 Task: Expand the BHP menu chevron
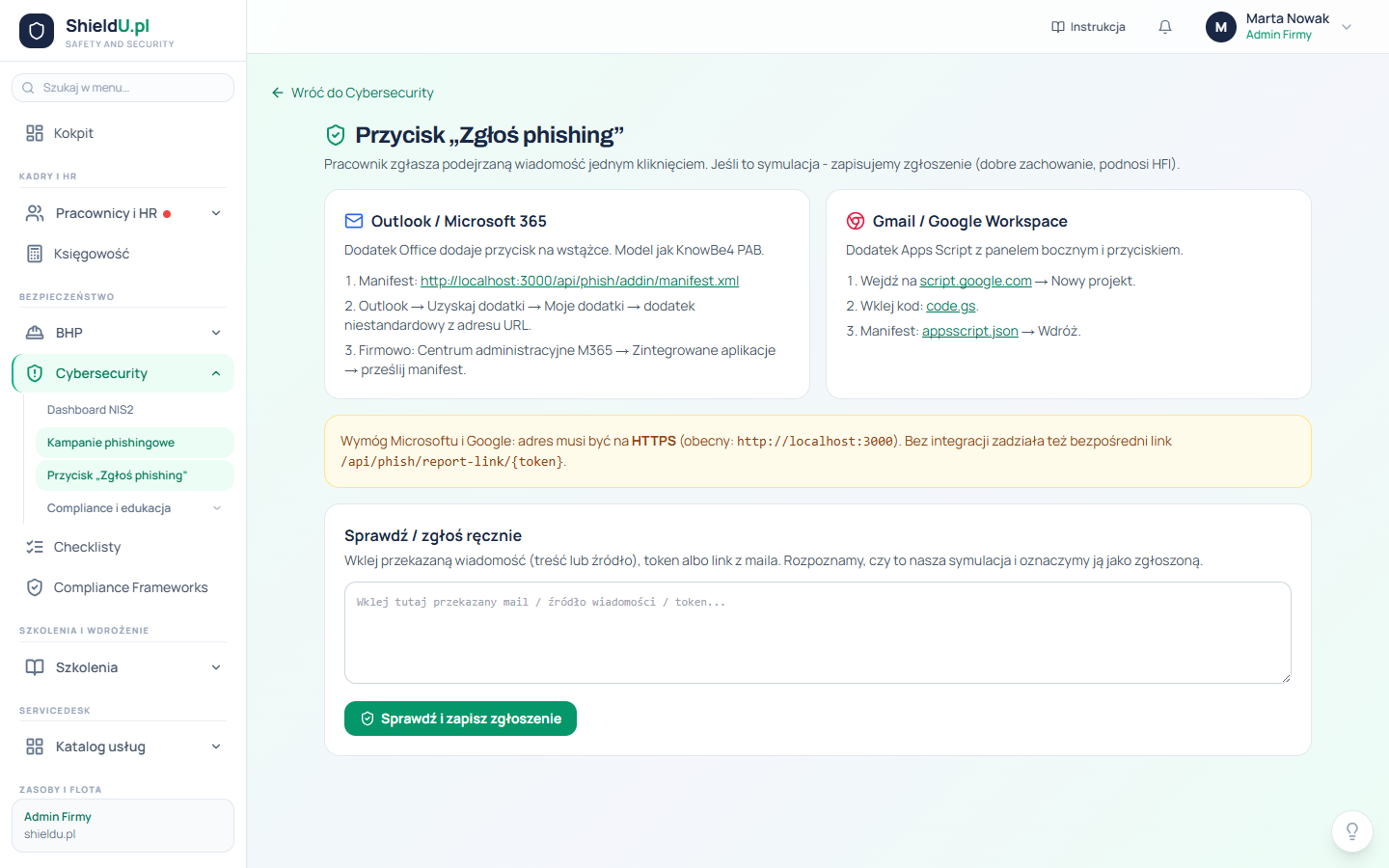pos(216,333)
